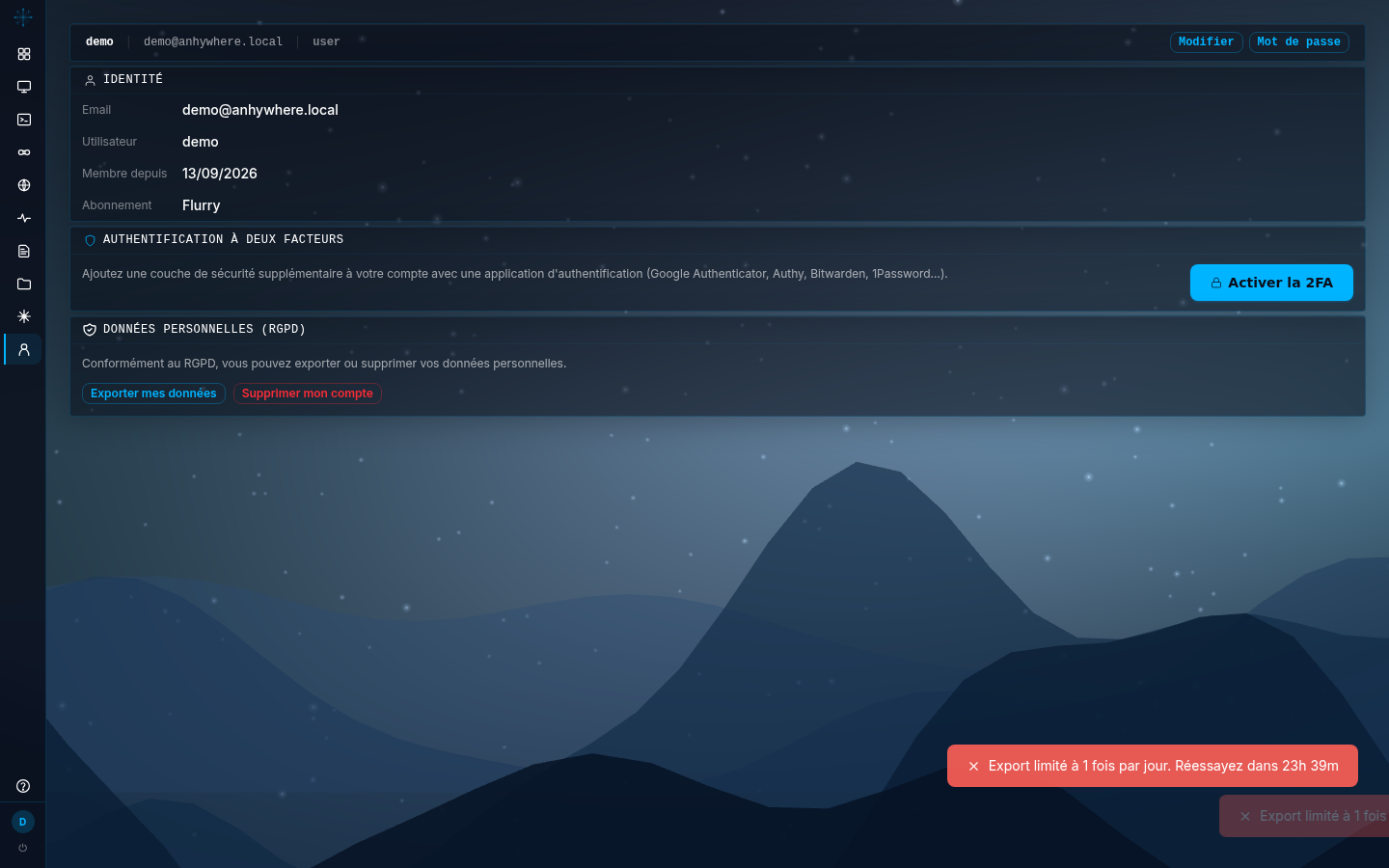The width and height of the screenshot is (1389, 868).
Task: Click the bold demo name in header
Action: (x=99, y=42)
